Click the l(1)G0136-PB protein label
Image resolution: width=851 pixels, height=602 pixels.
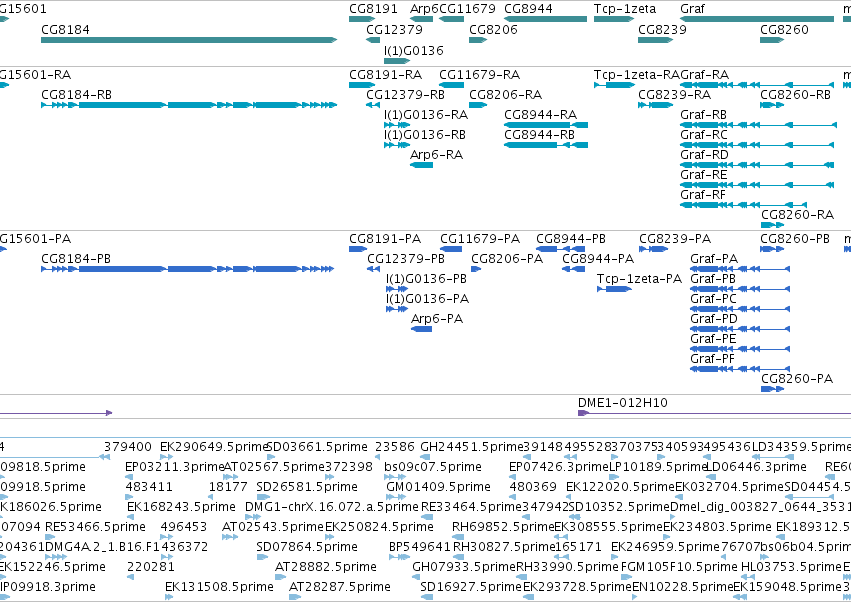pyautogui.click(x=427, y=278)
